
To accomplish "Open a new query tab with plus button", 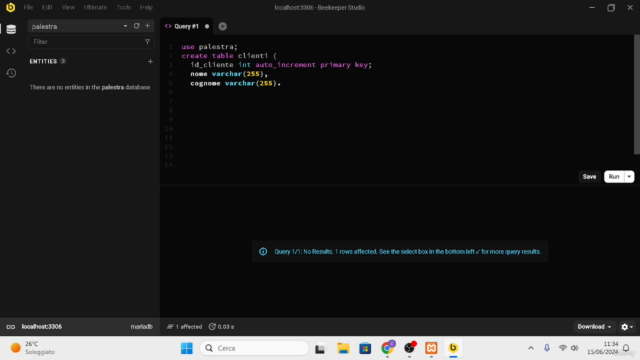I will [222, 26].
